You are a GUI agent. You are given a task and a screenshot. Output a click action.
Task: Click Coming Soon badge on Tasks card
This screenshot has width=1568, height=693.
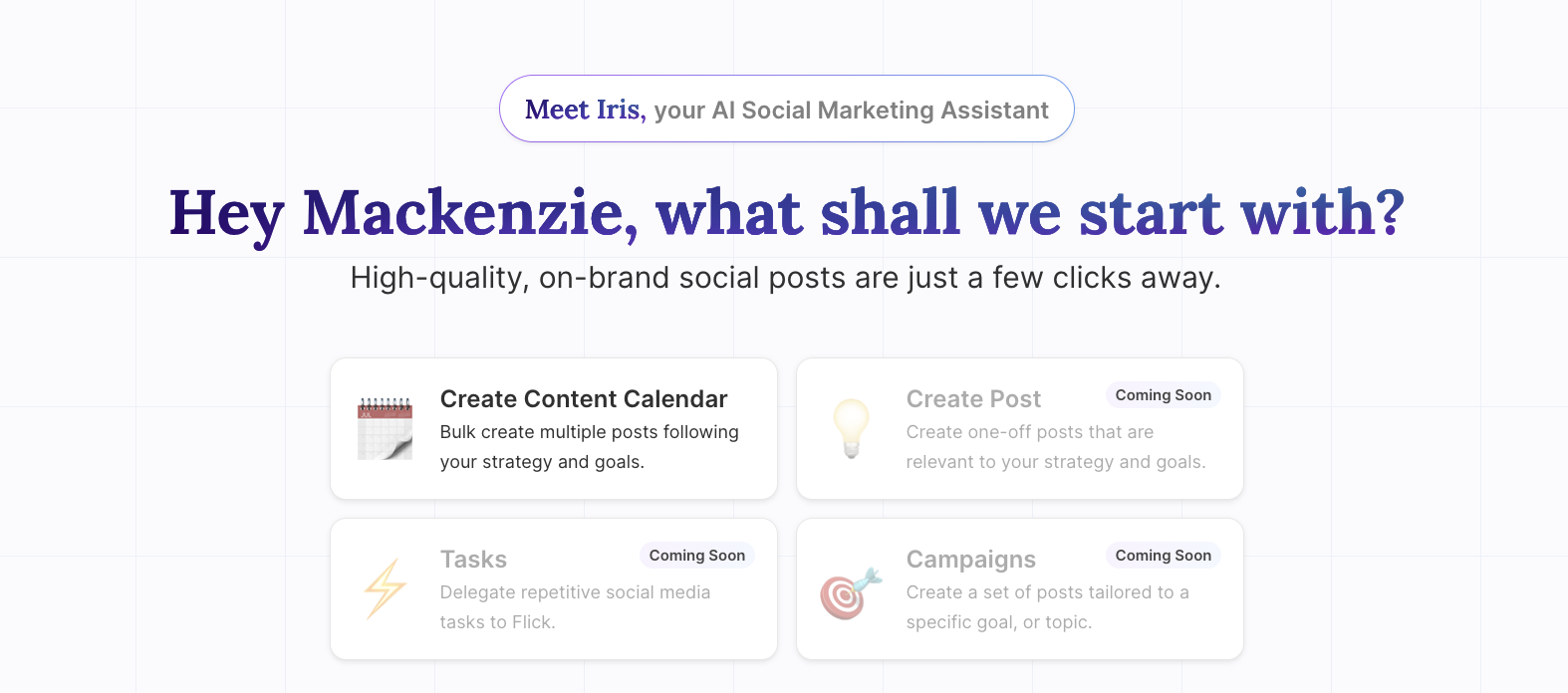[x=696, y=556]
